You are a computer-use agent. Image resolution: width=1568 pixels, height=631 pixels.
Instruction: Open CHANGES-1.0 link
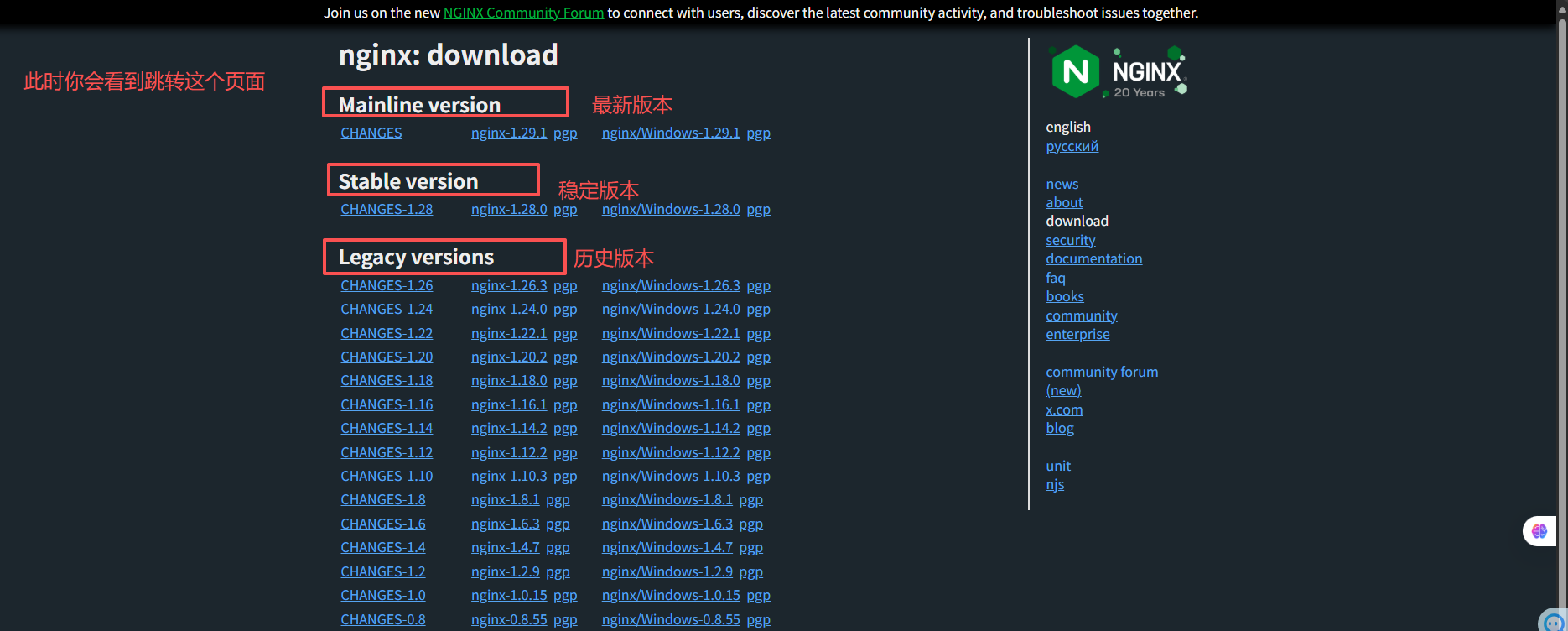(383, 595)
